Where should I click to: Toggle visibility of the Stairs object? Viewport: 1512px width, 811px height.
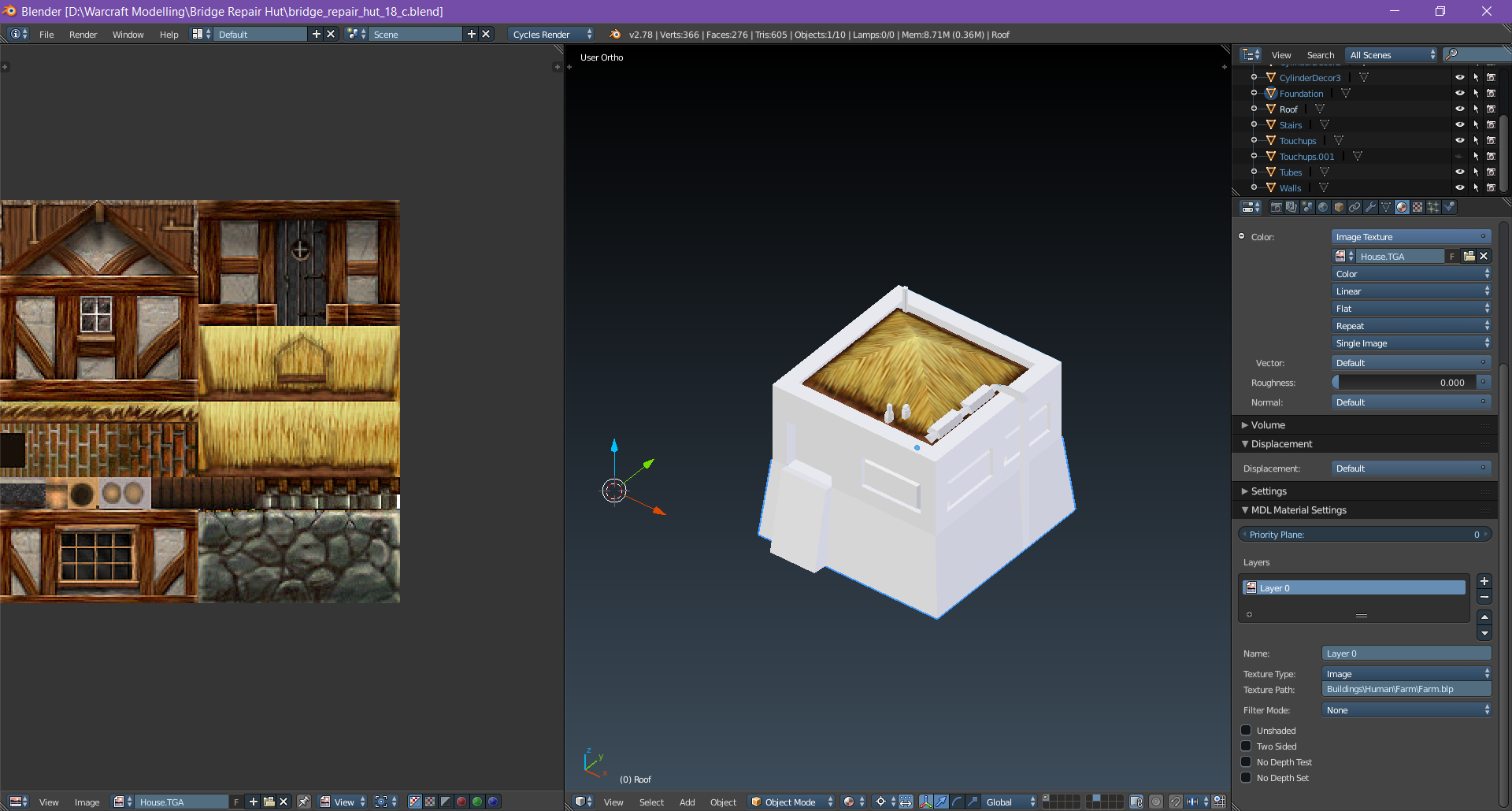[x=1459, y=124]
